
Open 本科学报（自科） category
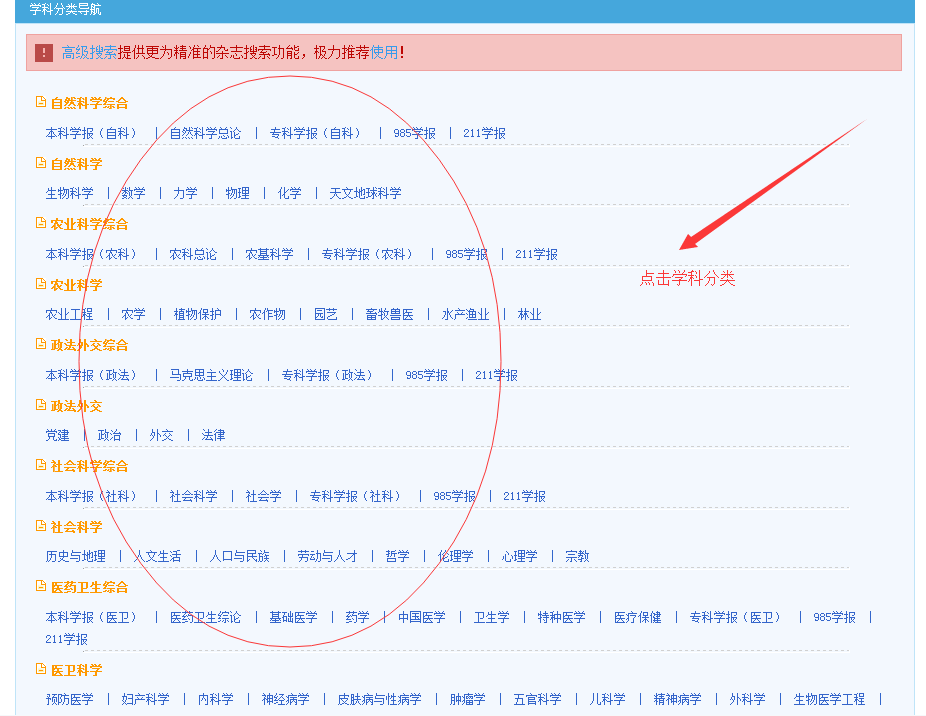[x=93, y=133]
